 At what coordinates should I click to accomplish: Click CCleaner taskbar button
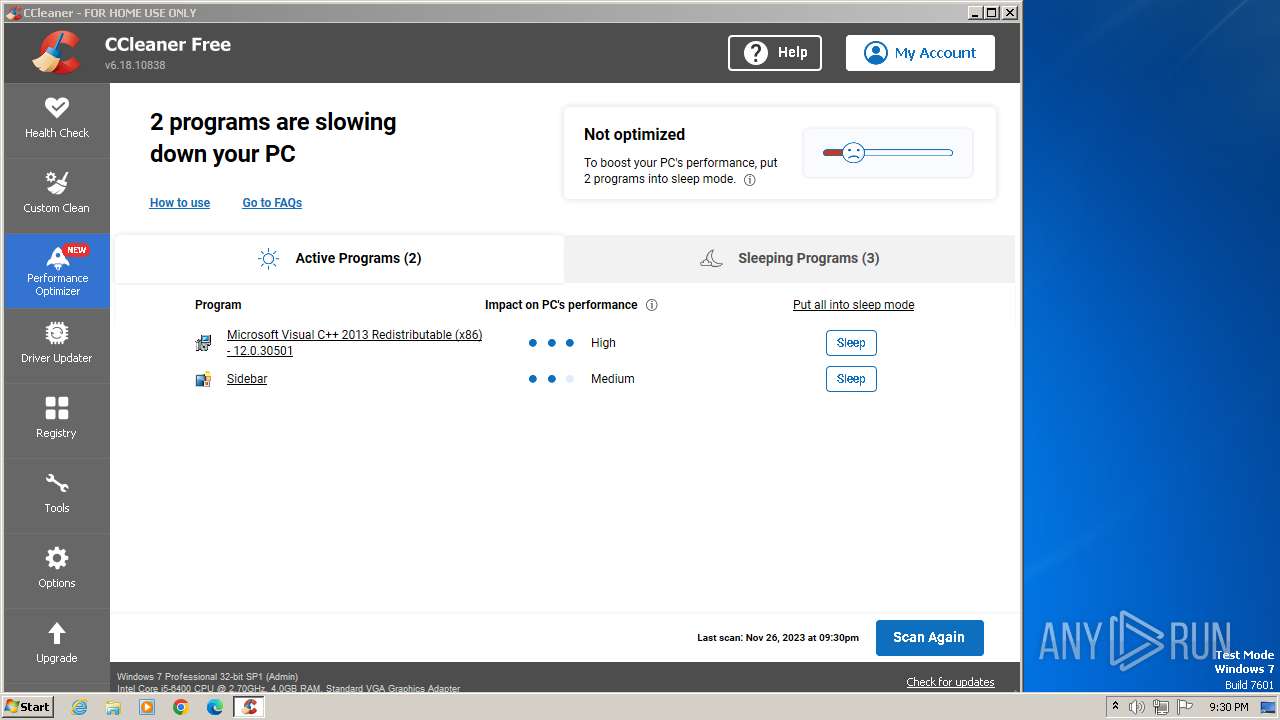(249, 707)
